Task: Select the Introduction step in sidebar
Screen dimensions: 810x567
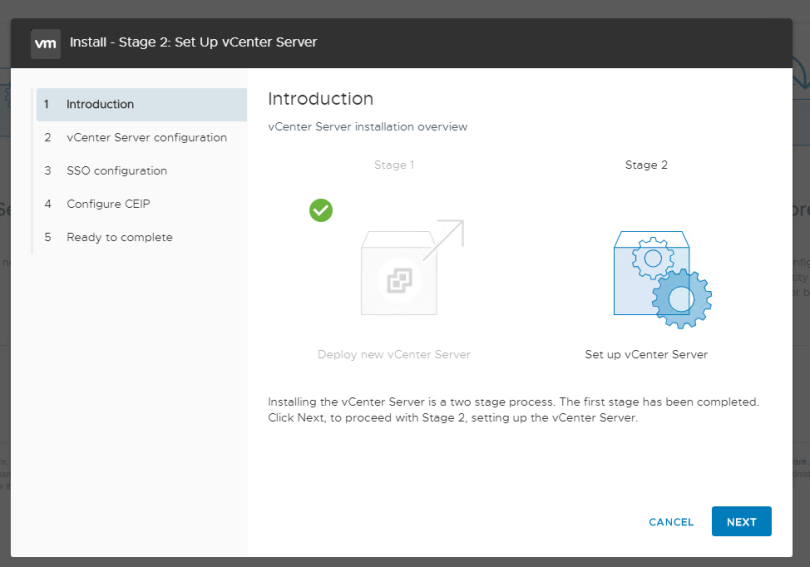Action: tap(100, 104)
